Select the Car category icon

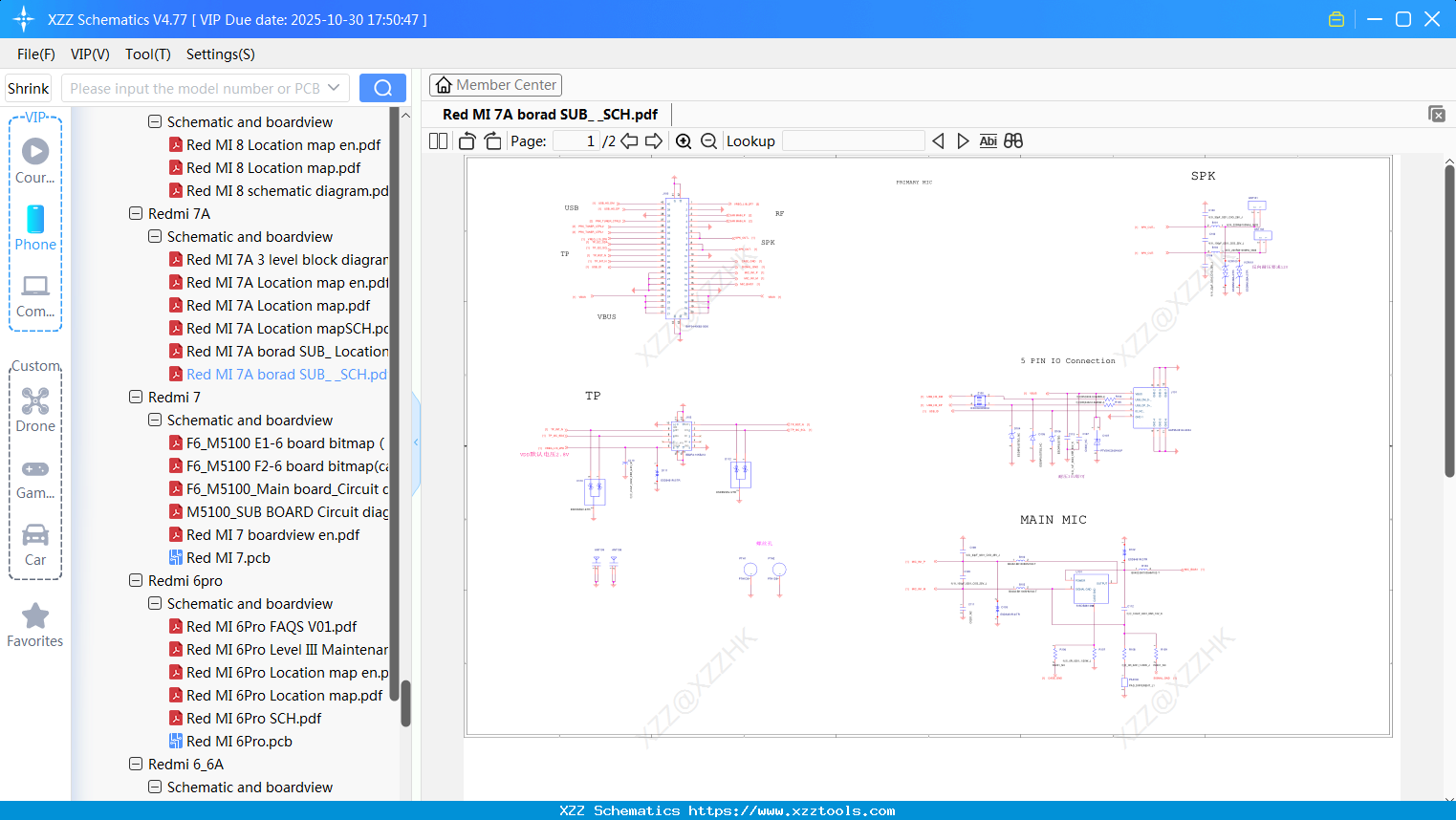35,544
